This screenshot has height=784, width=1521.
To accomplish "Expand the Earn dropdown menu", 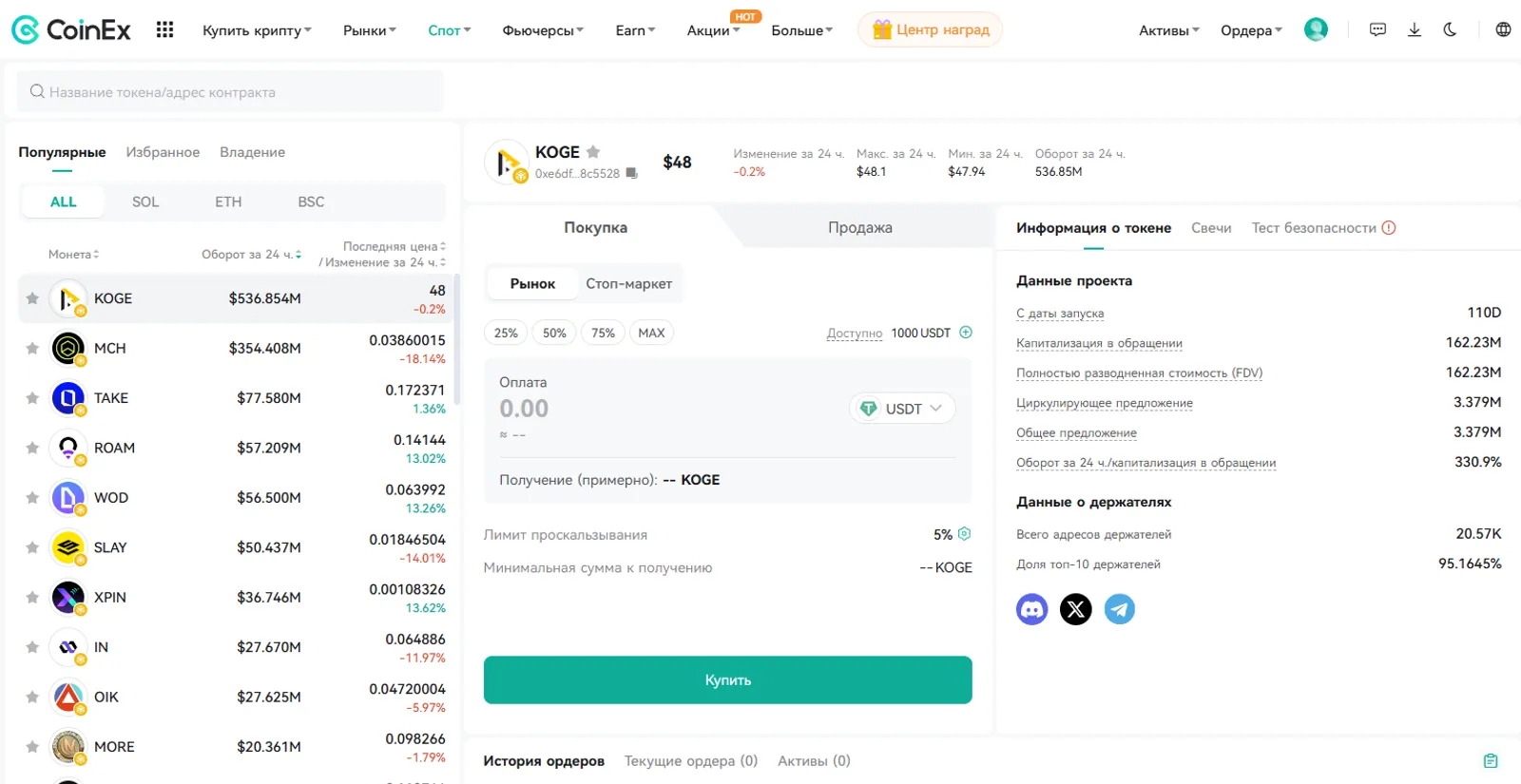I will coord(635,30).
